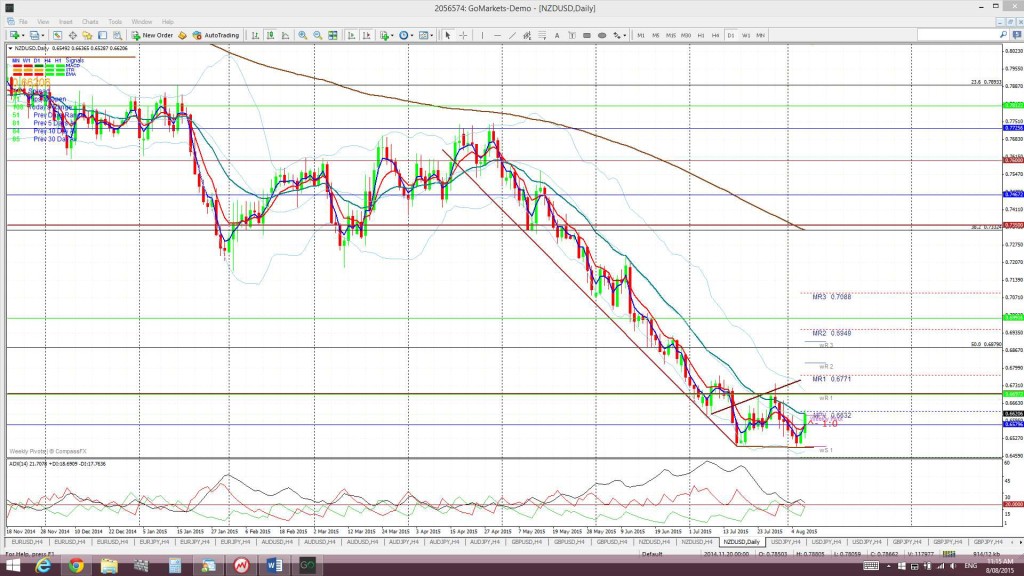Choose the Trendline drawing tool
Image resolution: width=1024 pixels, height=576 pixels.
pos(512,35)
